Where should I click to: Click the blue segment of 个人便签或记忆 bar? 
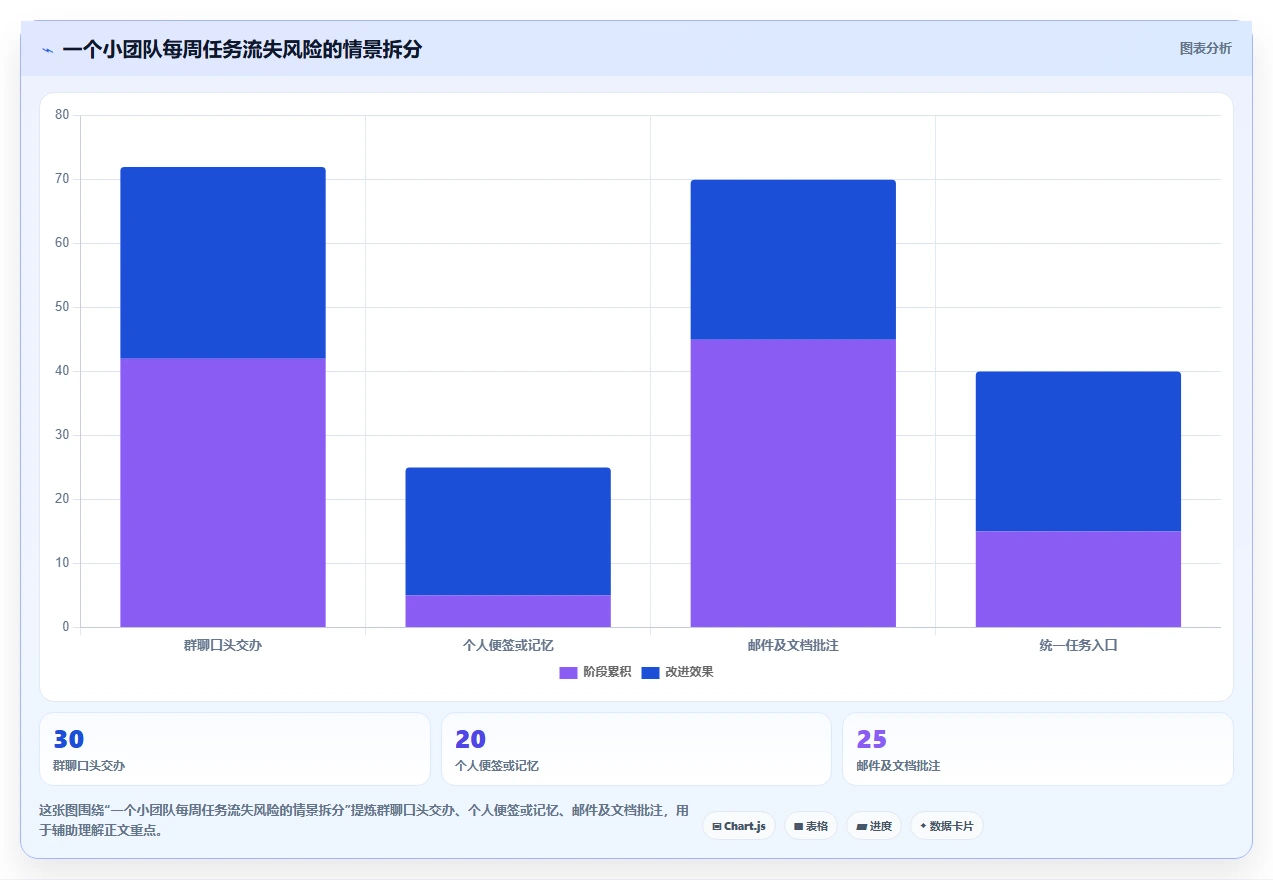(508, 531)
